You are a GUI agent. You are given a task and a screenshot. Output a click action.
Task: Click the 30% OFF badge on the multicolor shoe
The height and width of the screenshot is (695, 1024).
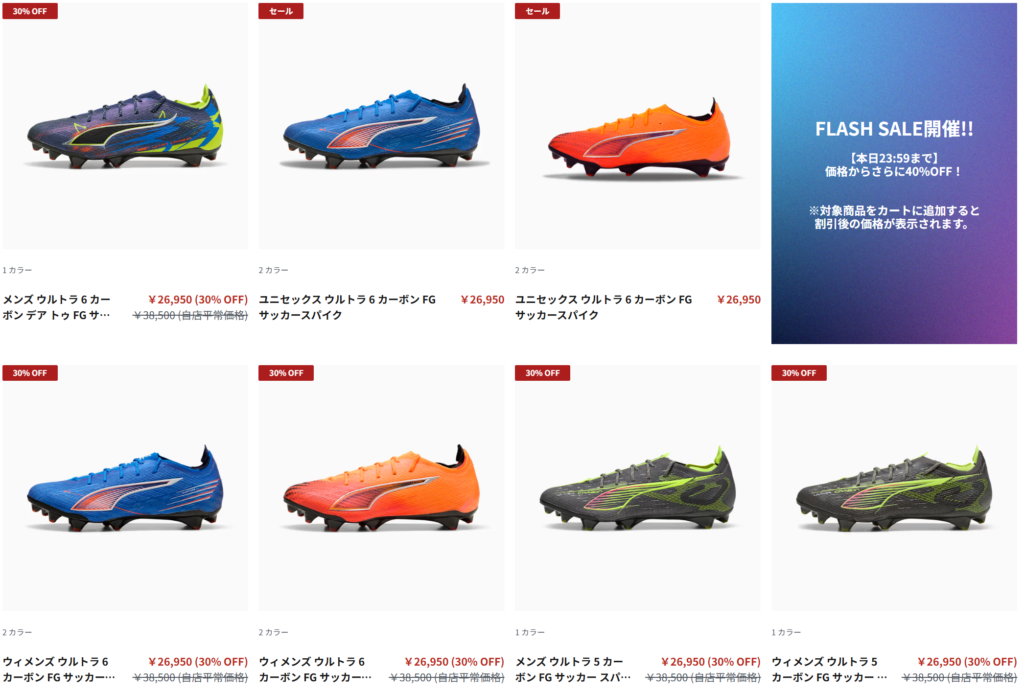point(30,11)
